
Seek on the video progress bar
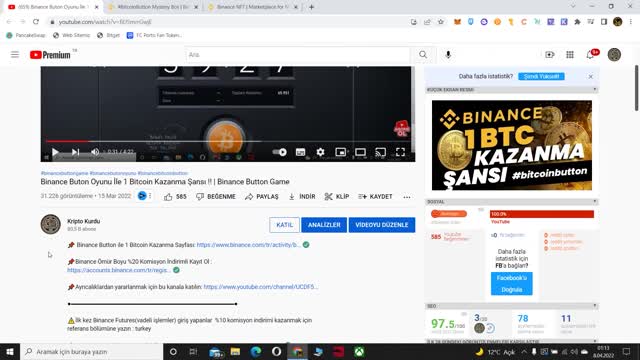click(x=228, y=141)
